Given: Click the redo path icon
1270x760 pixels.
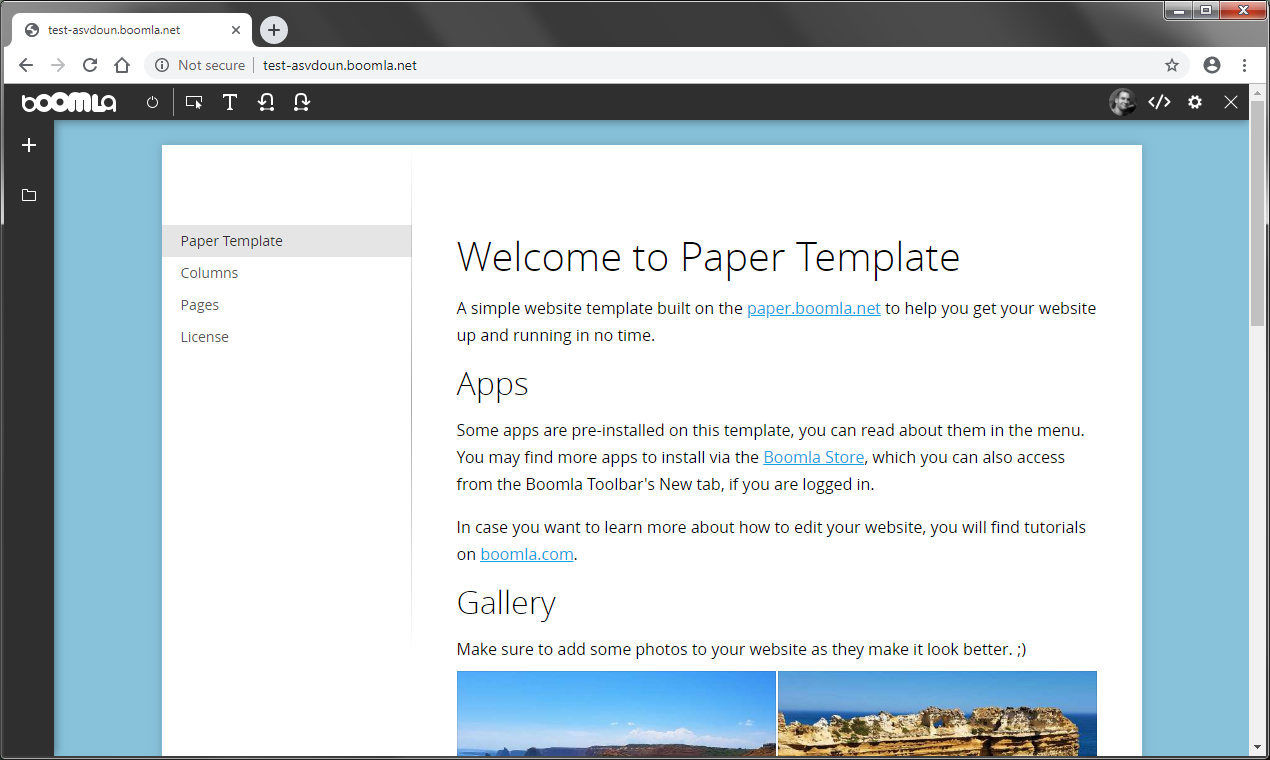Looking at the screenshot, I should (302, 102).
